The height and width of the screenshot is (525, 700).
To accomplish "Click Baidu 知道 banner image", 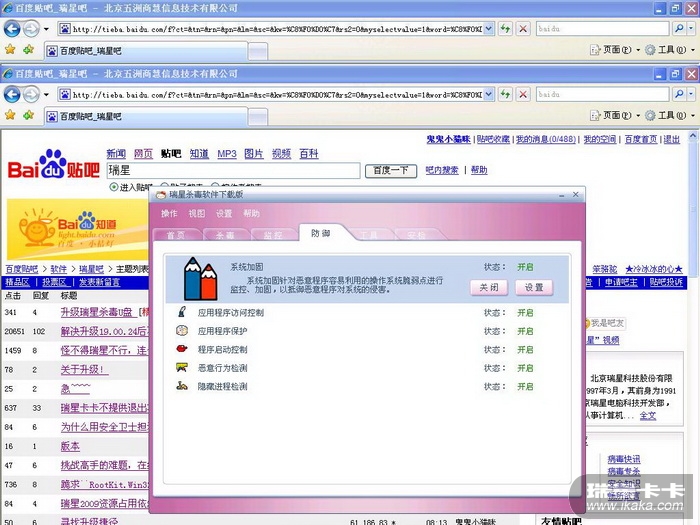I will point(77,229).
